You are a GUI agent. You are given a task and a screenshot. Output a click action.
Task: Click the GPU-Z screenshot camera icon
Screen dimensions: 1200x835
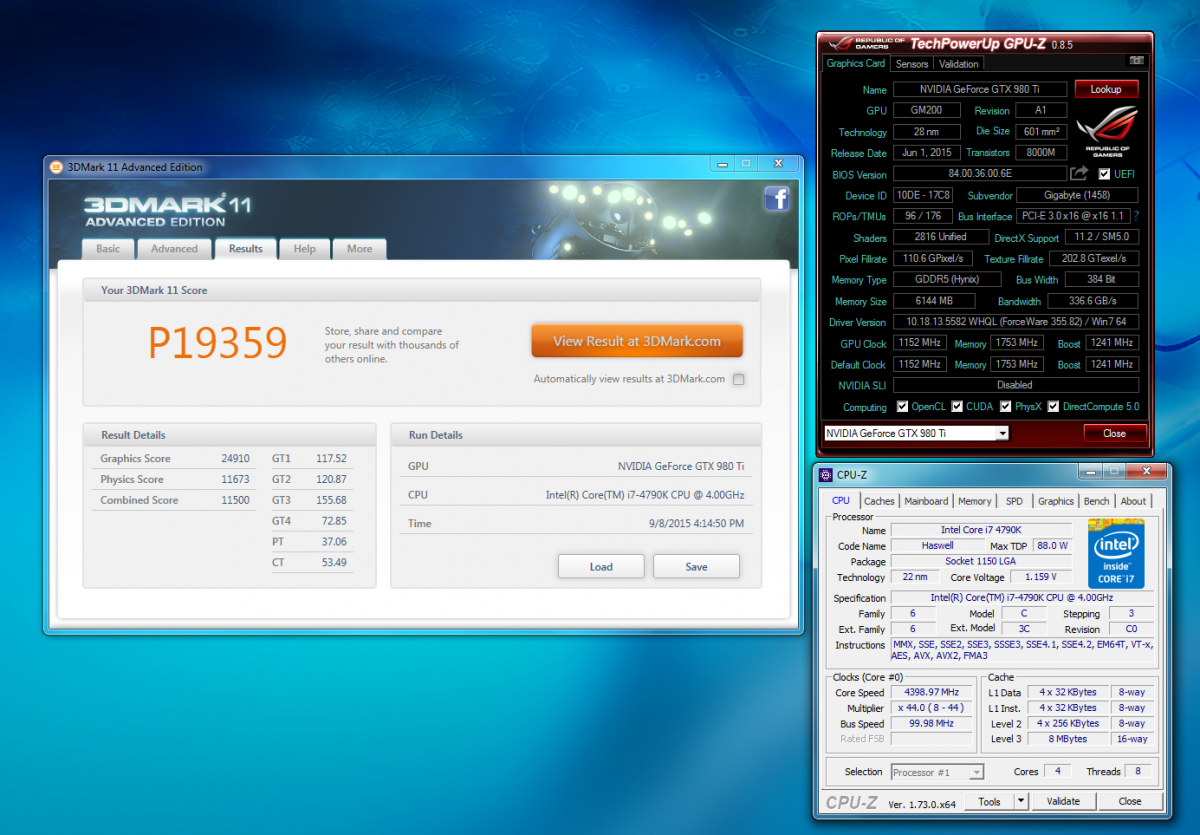(x=1135, y=63)
